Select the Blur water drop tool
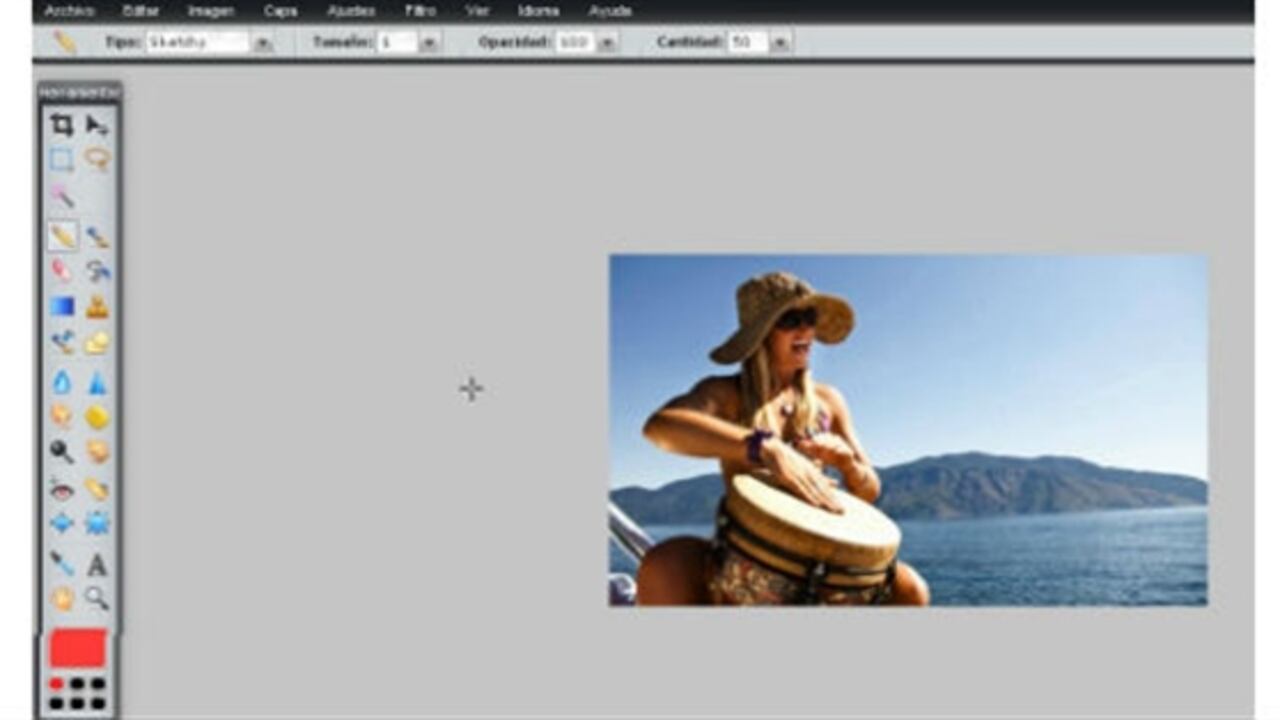 tap(62, 382)
